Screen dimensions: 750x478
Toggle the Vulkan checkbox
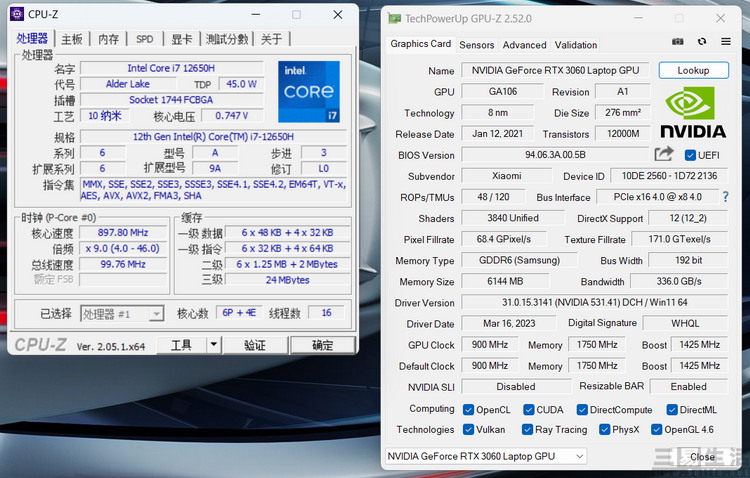click(x=468, y=430)
